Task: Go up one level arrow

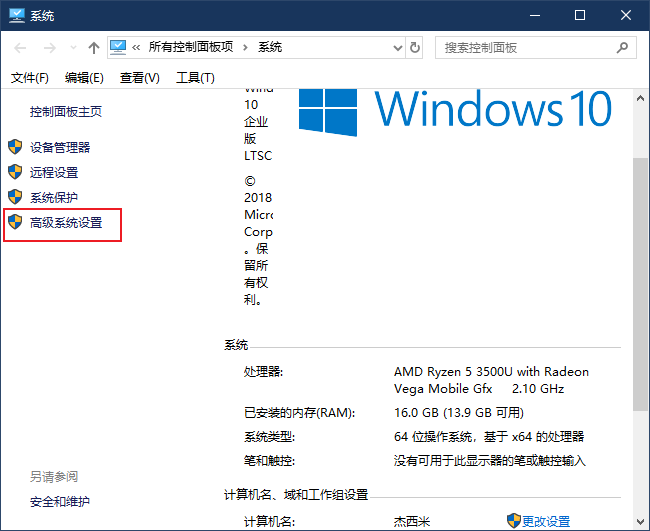Action: [x=94, y=48]
